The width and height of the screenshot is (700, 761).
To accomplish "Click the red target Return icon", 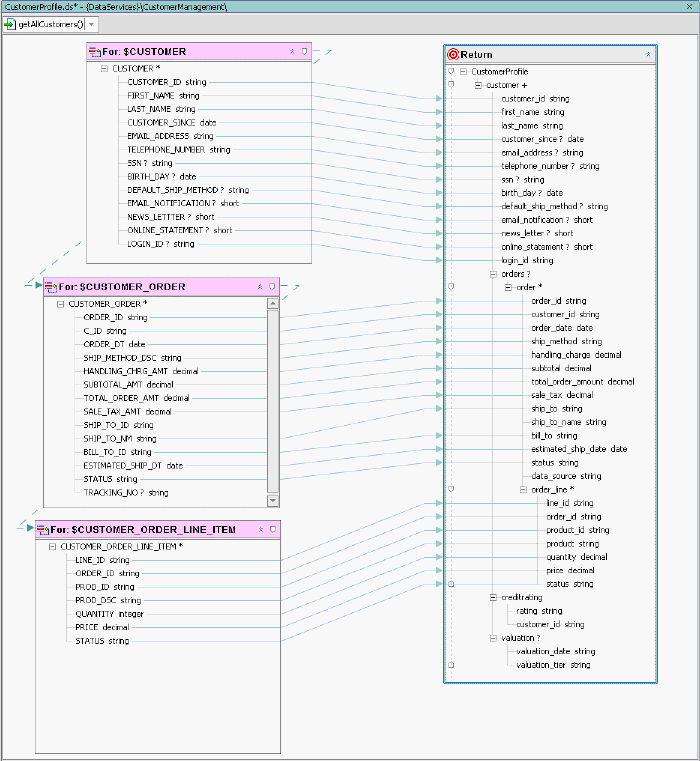I will click(453, 54).
